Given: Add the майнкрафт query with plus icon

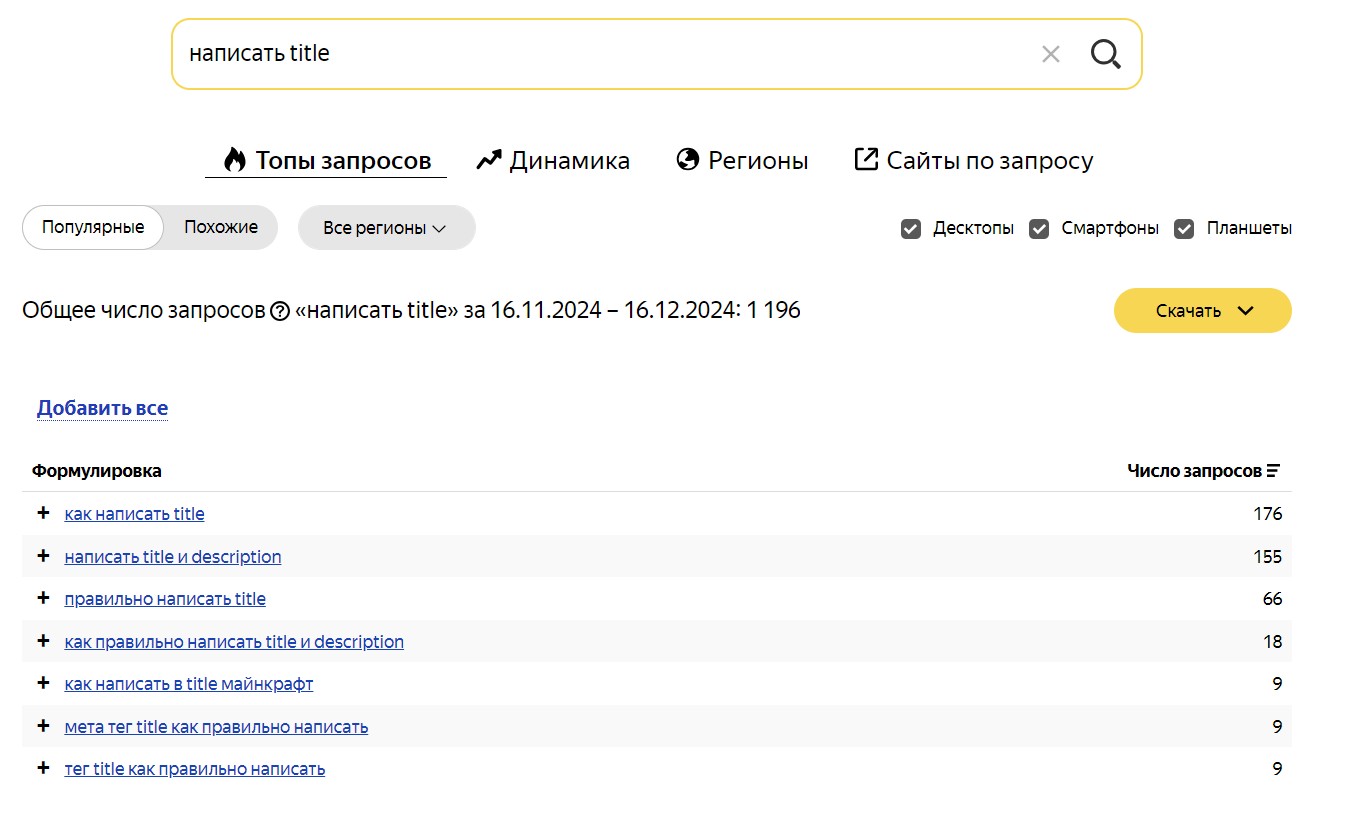Looking at the screenshot, I should 43,683.
